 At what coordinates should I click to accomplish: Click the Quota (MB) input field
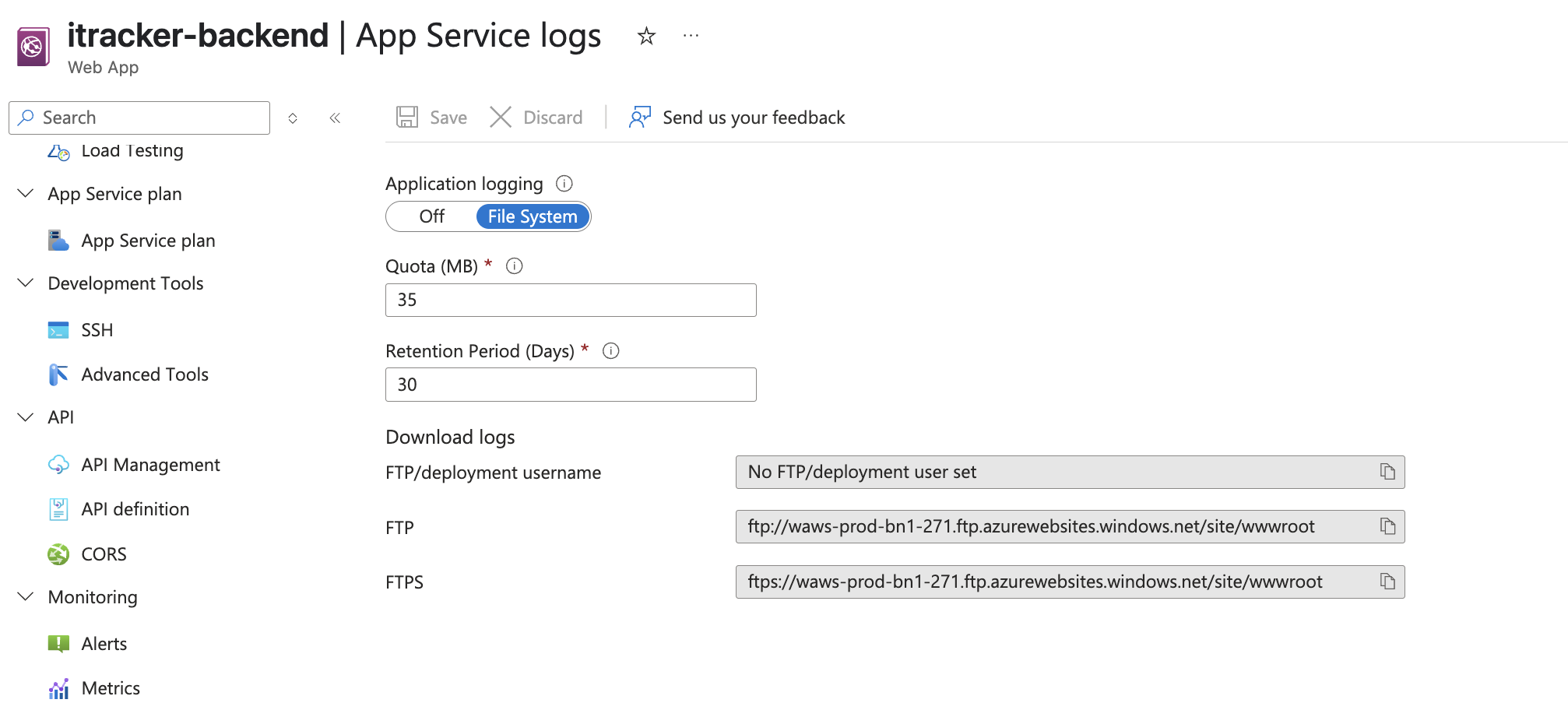[x=571, y=301]
